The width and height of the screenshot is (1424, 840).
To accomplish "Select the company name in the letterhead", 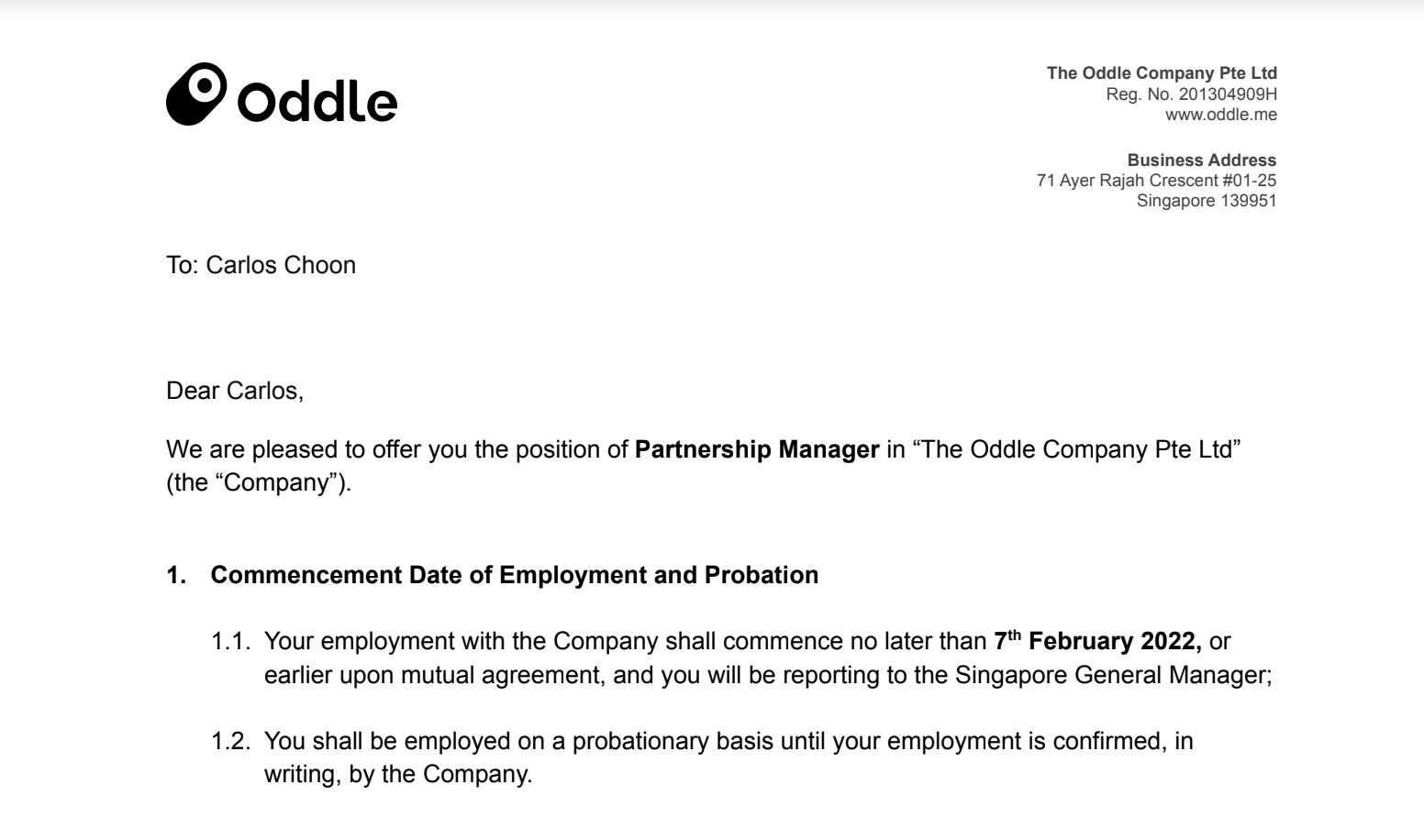I will (x=1162, y=72).
